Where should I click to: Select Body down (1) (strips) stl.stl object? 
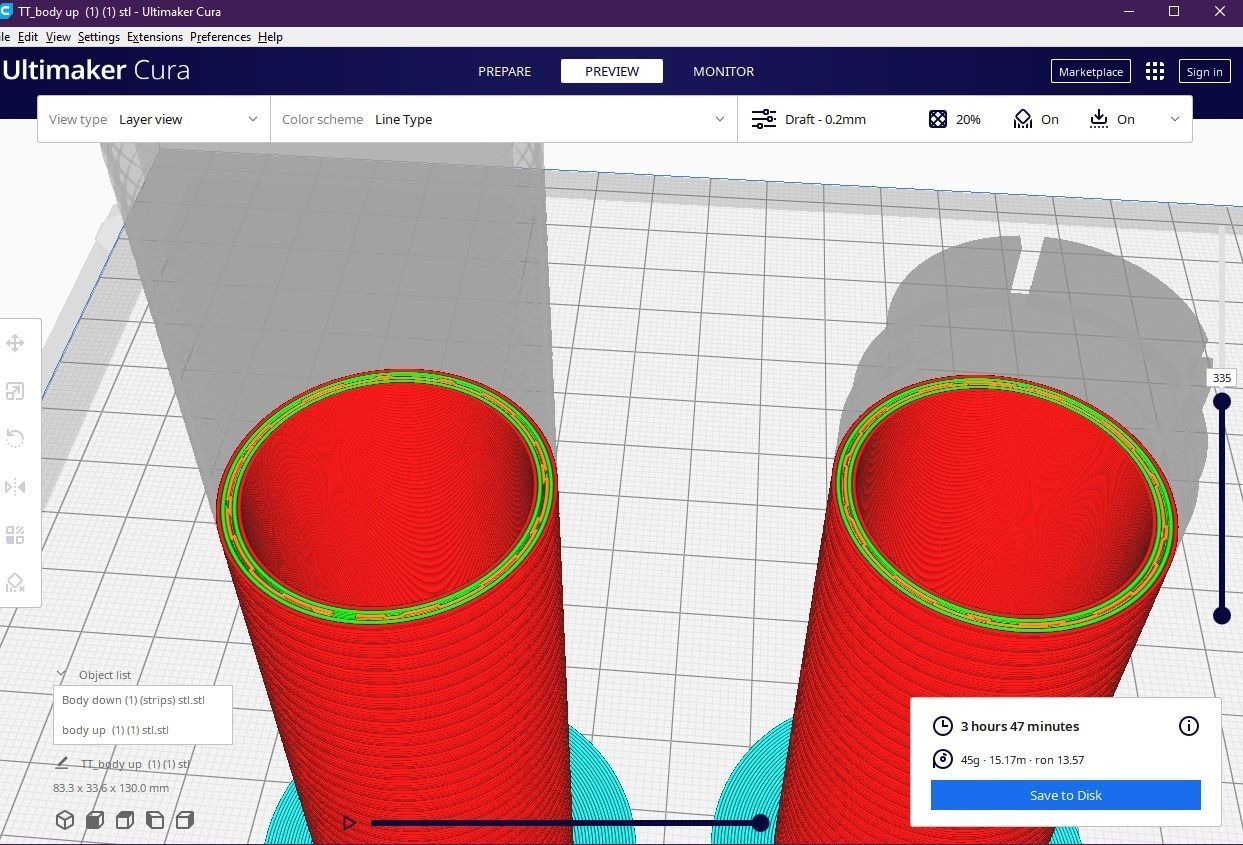click(x=133, y=700)
